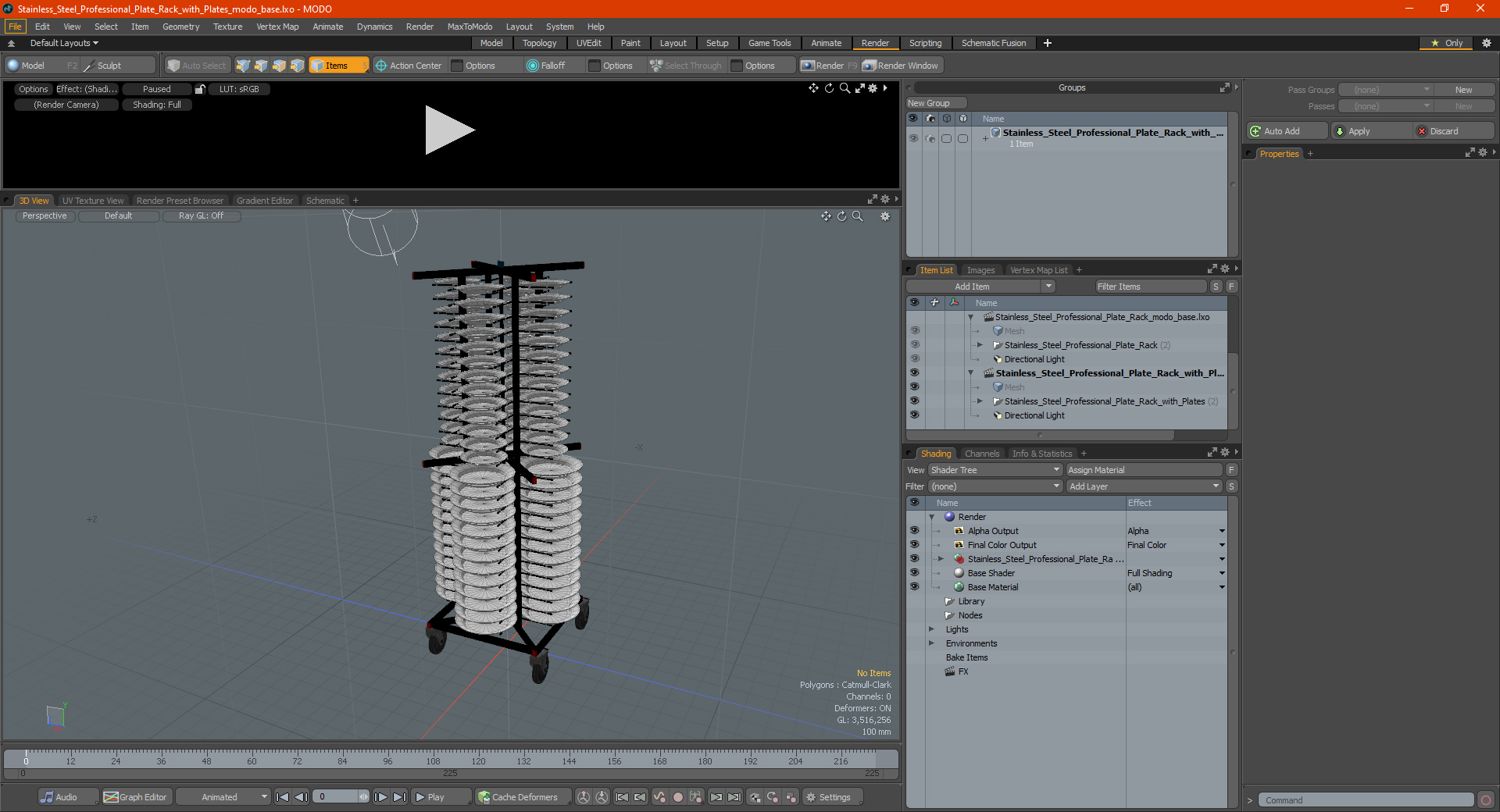
Task: Open Alpha effect dropdown arrow
Action: [1222, 531]
